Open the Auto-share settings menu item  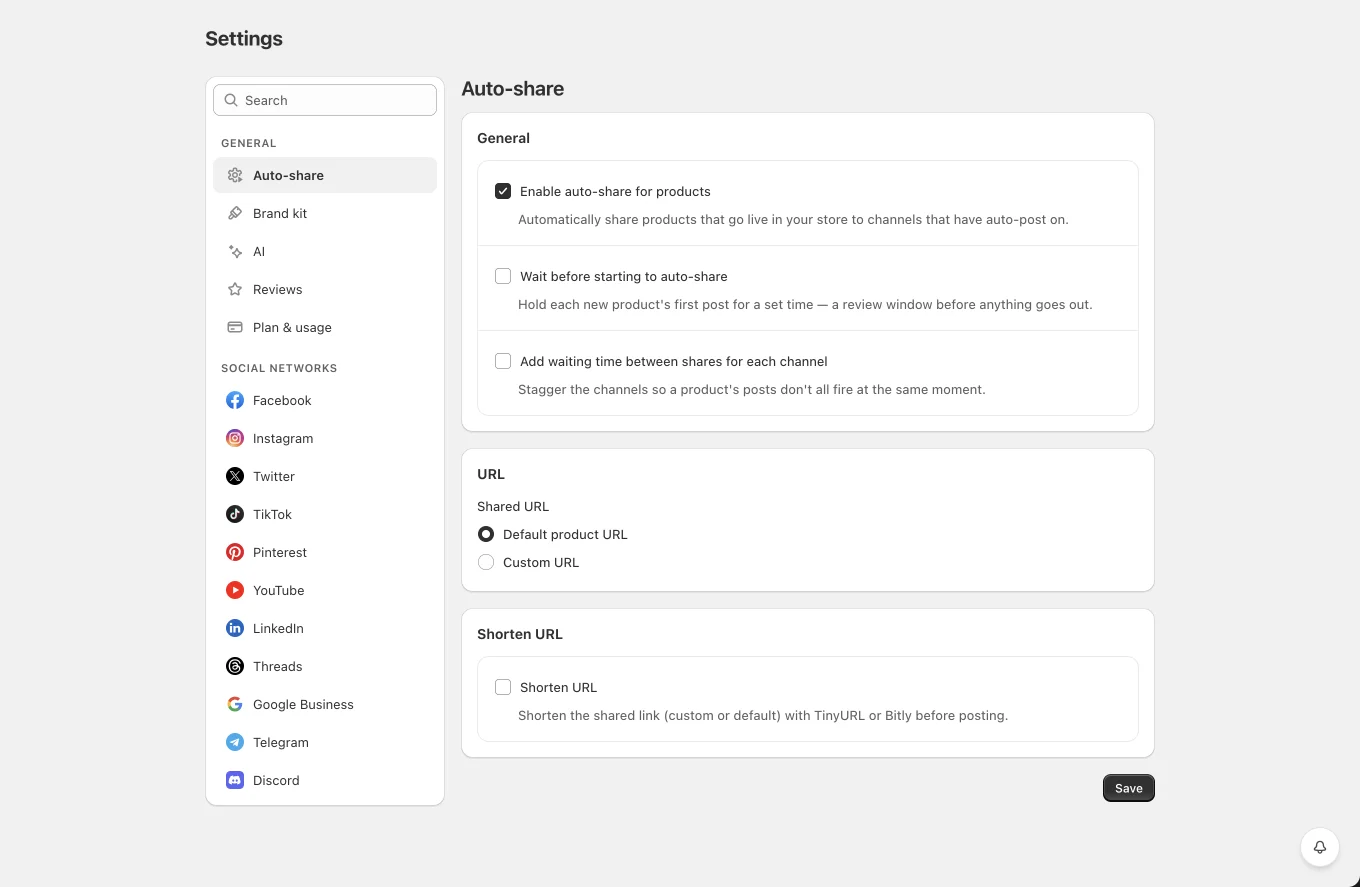[x=325, y=175]
